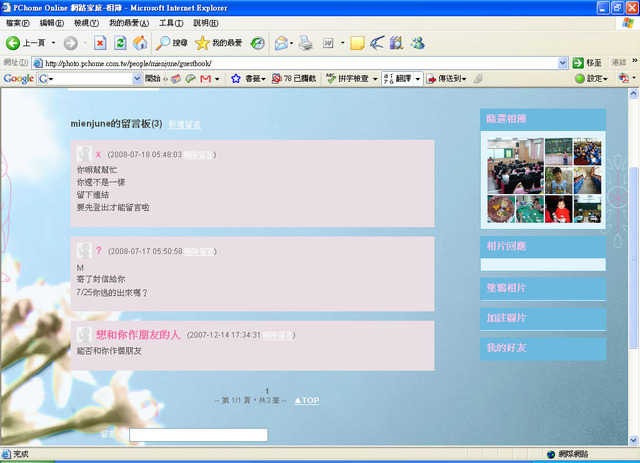
Task: Expand the address bar URL dropdown
Action: 563,62
